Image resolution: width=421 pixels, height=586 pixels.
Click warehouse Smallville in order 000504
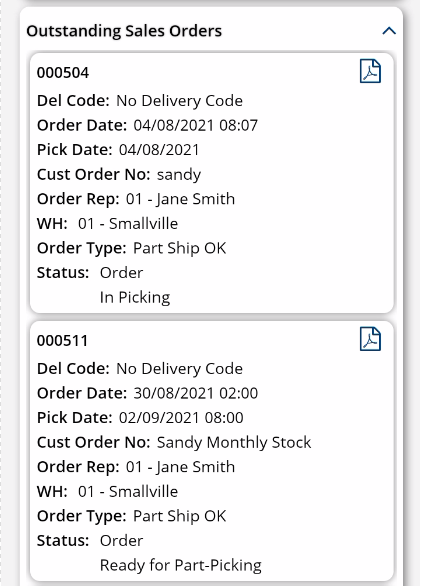pos(128,223)
